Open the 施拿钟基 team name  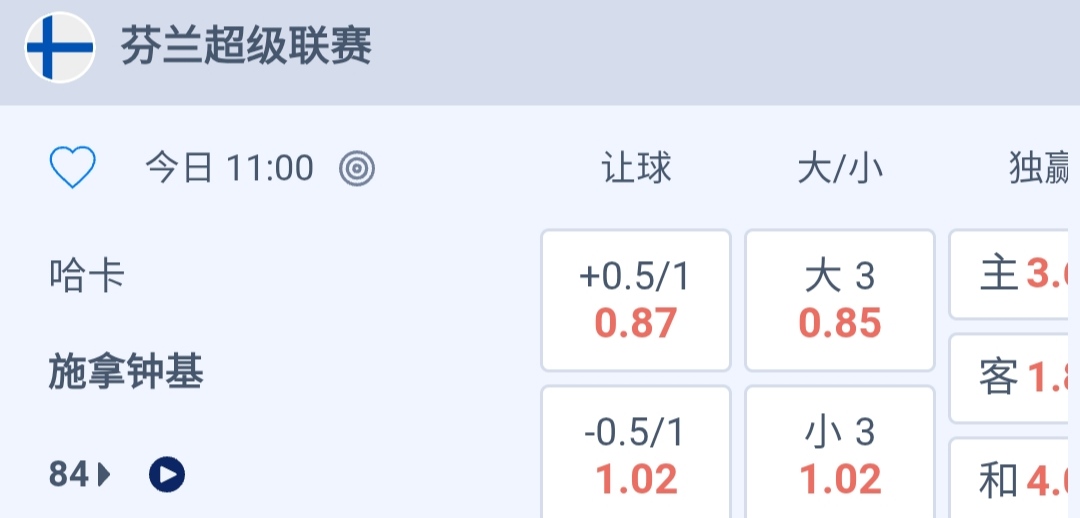[126, 373]
